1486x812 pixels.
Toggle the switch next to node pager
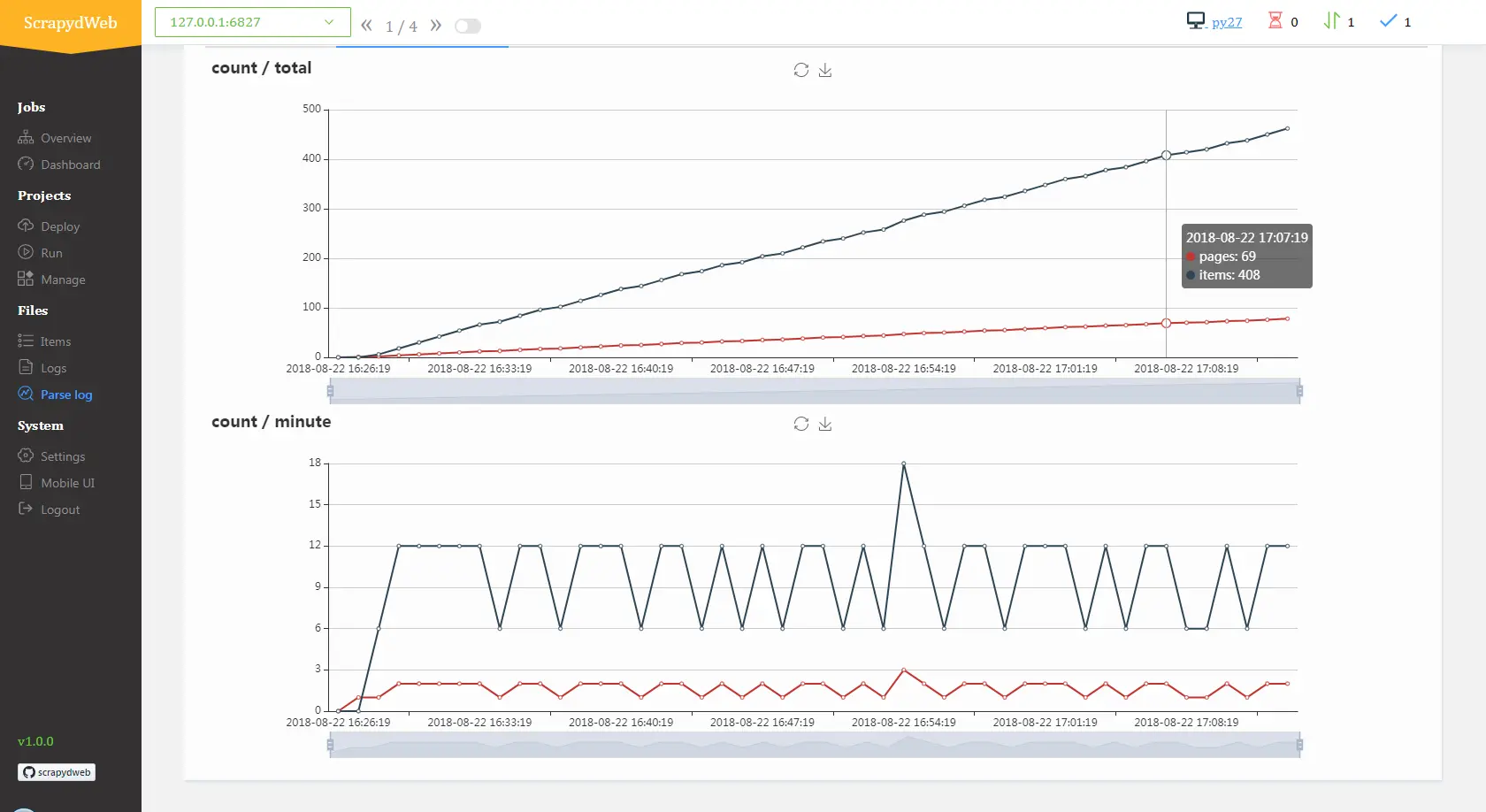[x=468, y=26]
